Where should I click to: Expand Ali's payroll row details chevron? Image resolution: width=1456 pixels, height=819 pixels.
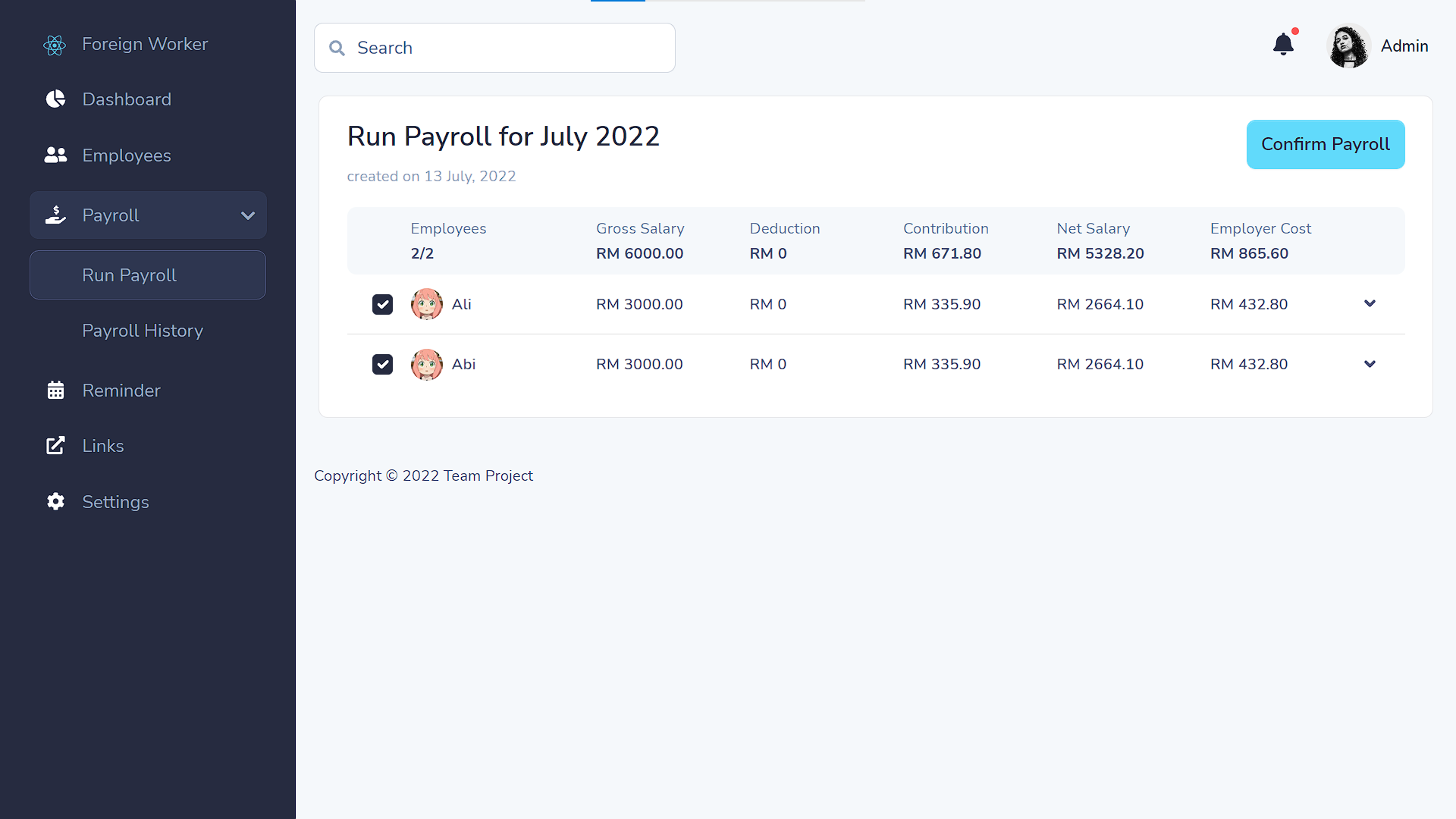1370,303
